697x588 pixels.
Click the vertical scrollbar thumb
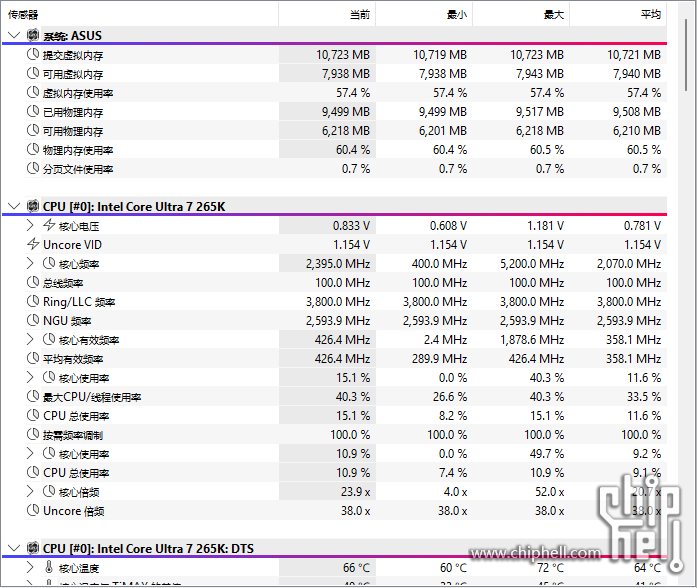[x=687, y=55]
